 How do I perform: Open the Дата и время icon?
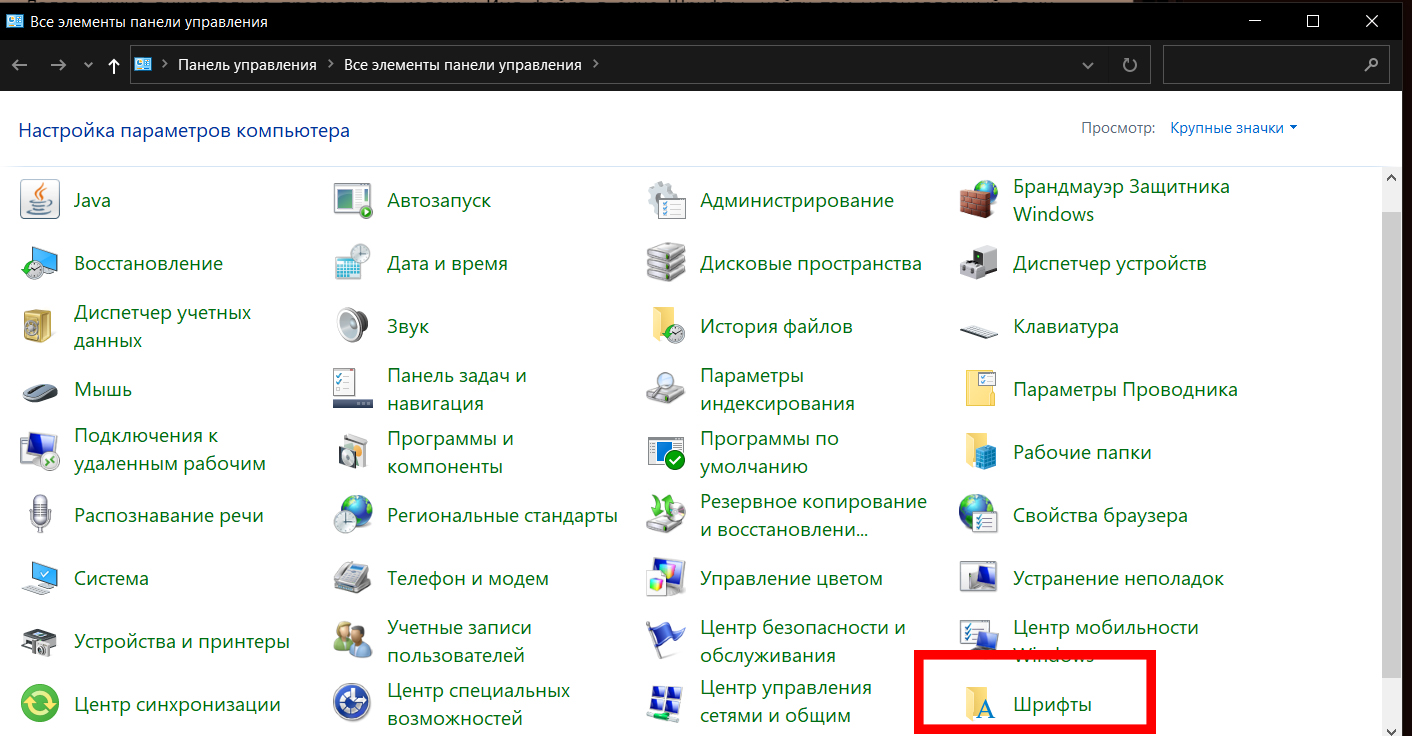(x=353, y=263)
